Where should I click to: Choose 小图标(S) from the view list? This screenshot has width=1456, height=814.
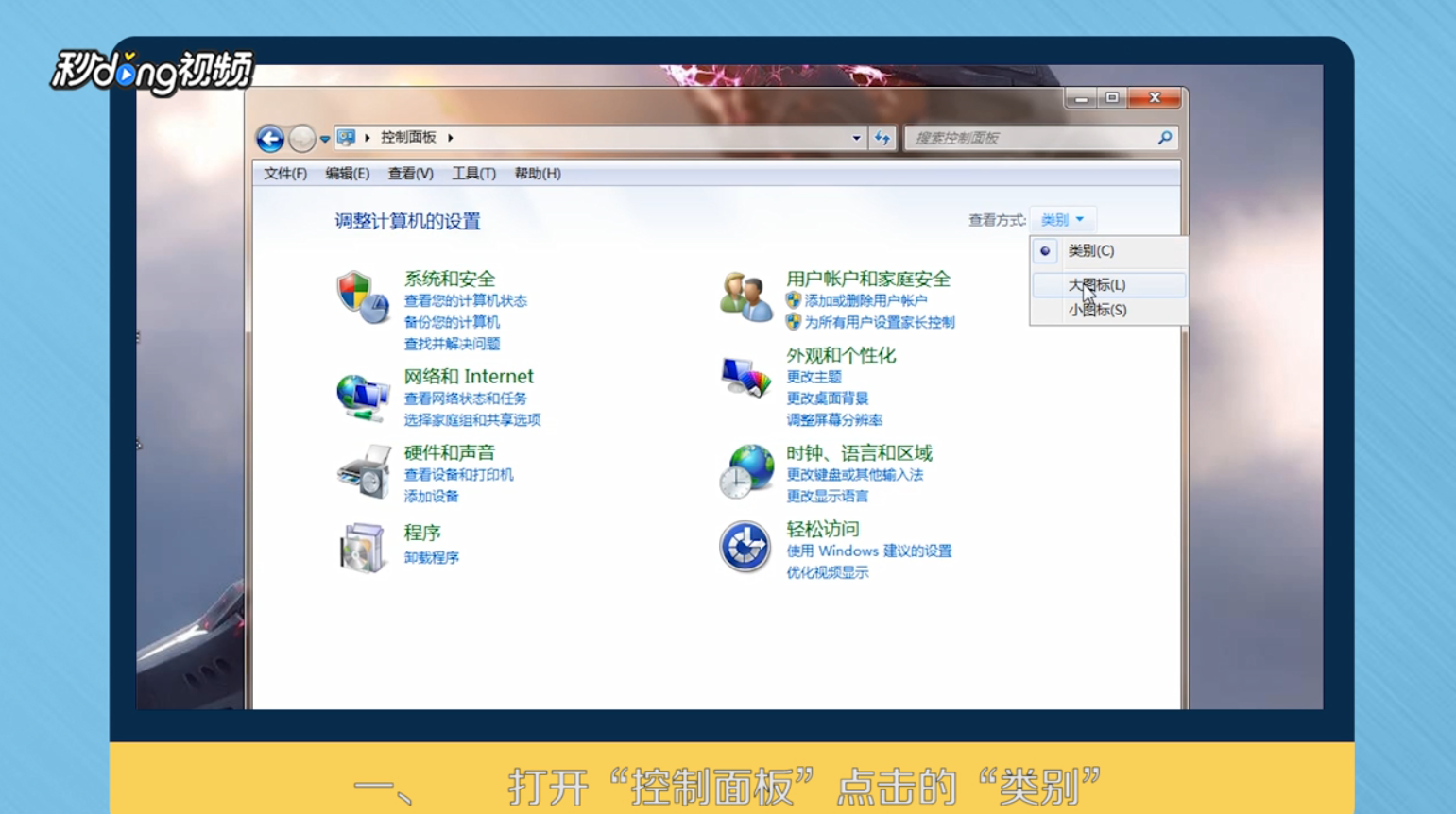pos(1096,310)
